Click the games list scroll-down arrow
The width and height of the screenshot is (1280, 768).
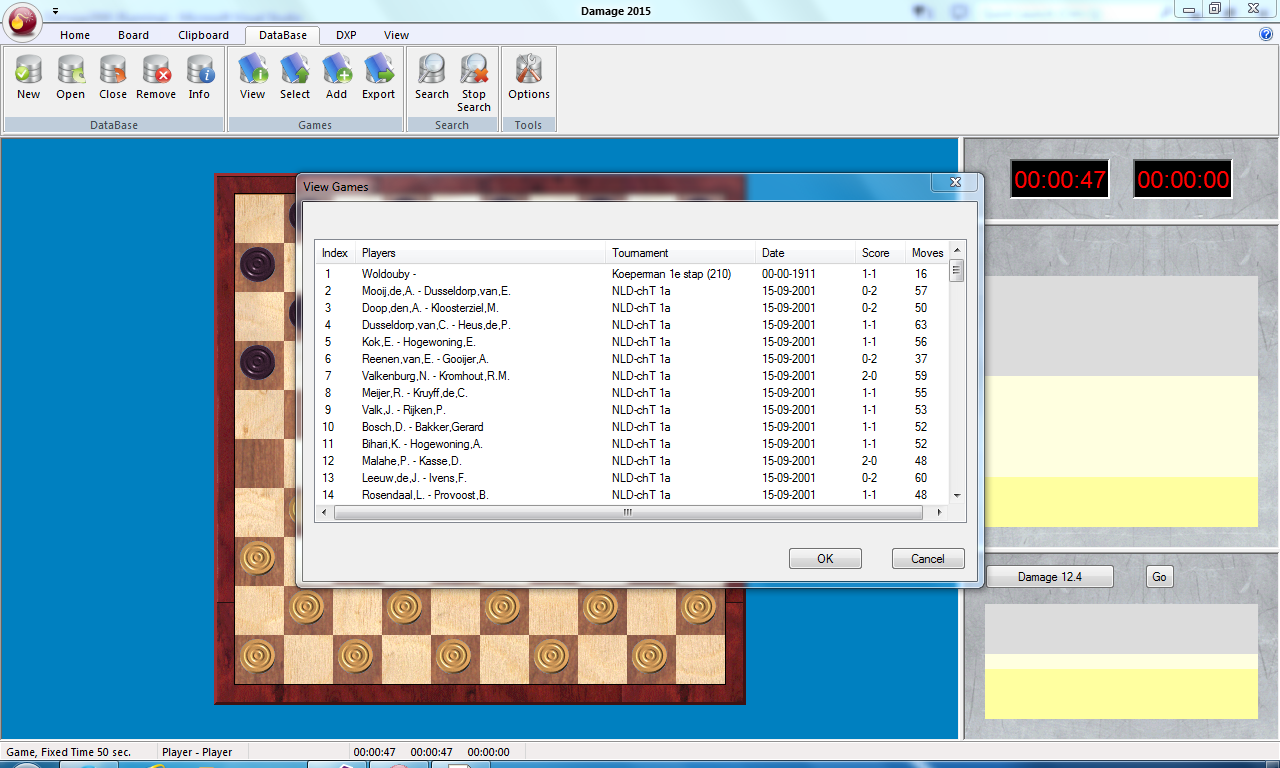(957, 495)
